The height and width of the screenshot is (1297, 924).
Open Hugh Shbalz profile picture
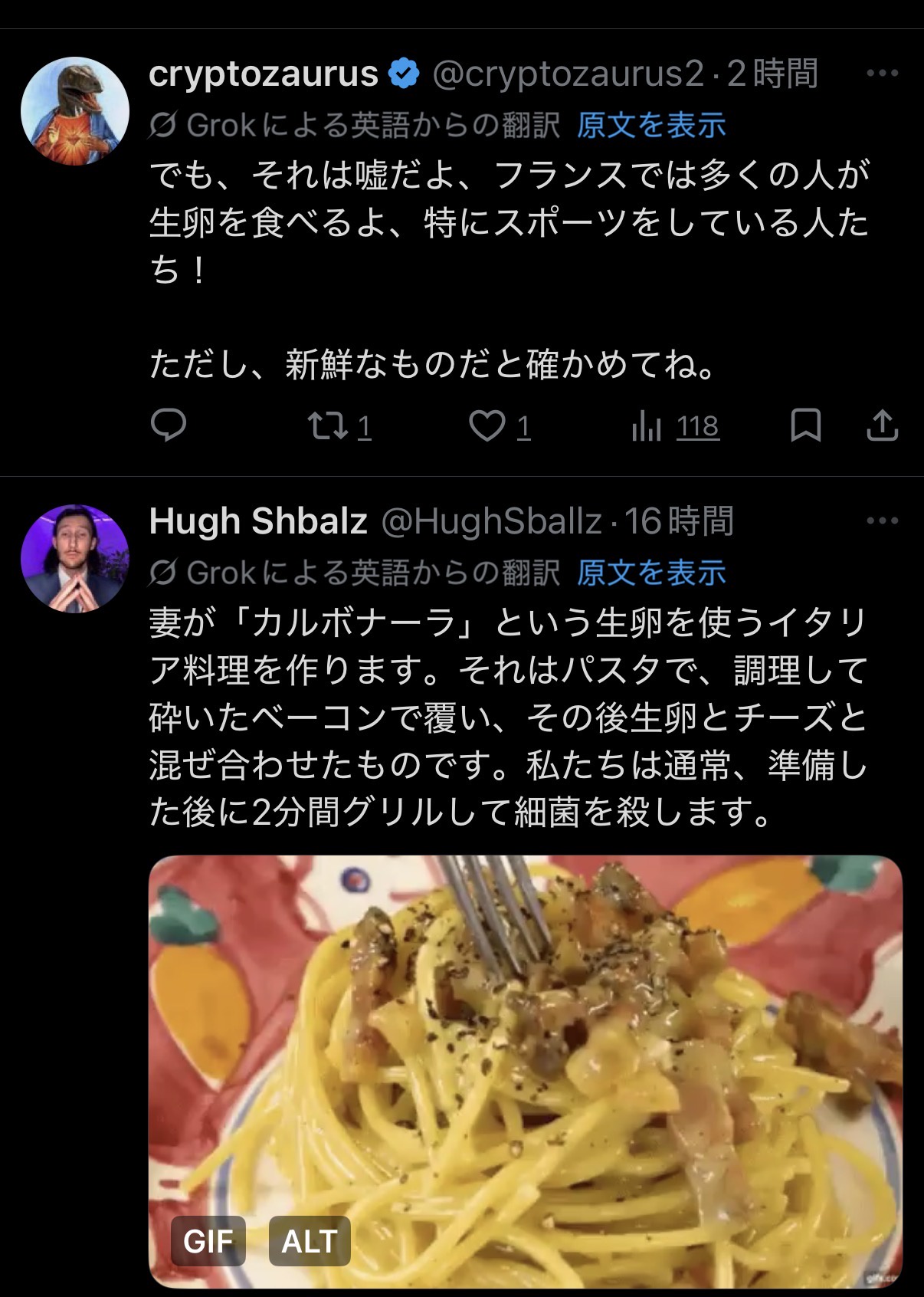coord(75,559)
